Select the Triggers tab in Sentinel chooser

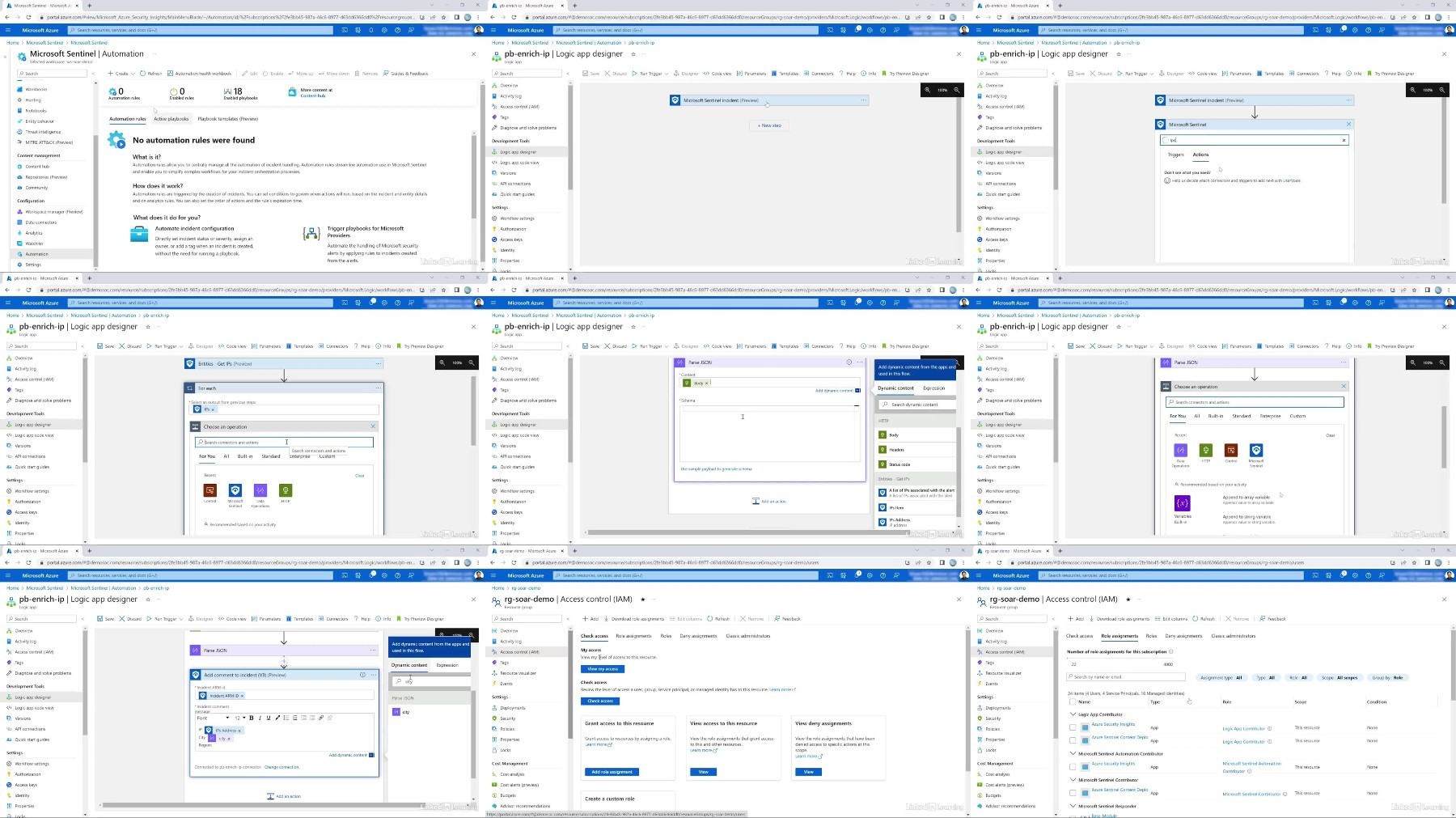point(1176,155)
